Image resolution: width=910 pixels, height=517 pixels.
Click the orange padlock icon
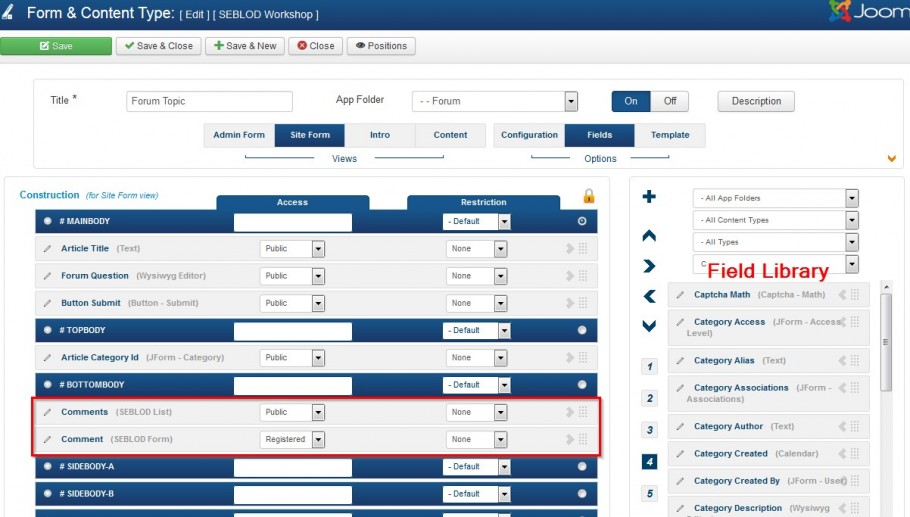pos(588,196)
